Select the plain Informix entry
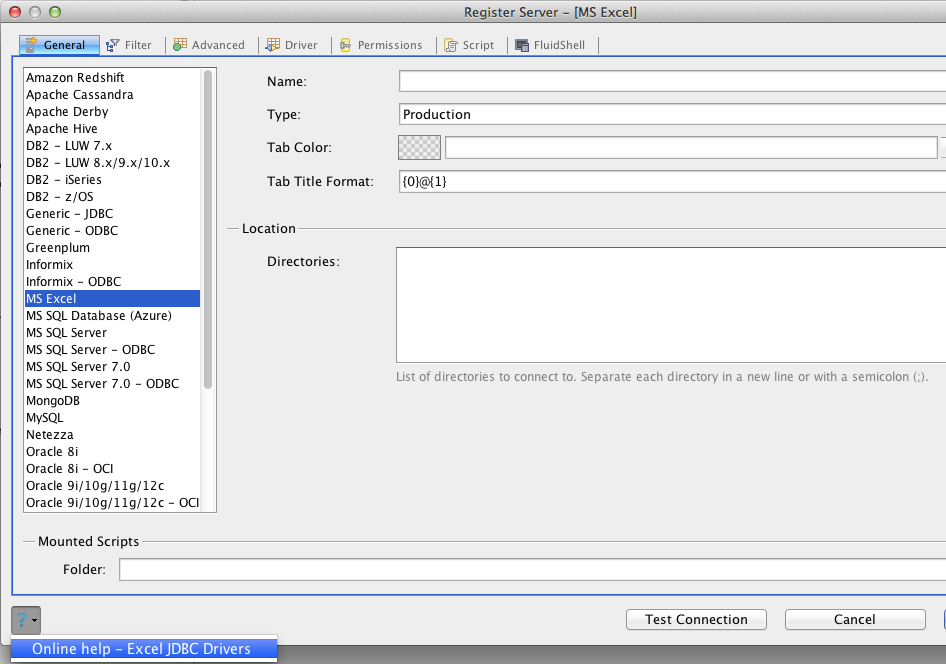946x664 pixels. [112, 265]
